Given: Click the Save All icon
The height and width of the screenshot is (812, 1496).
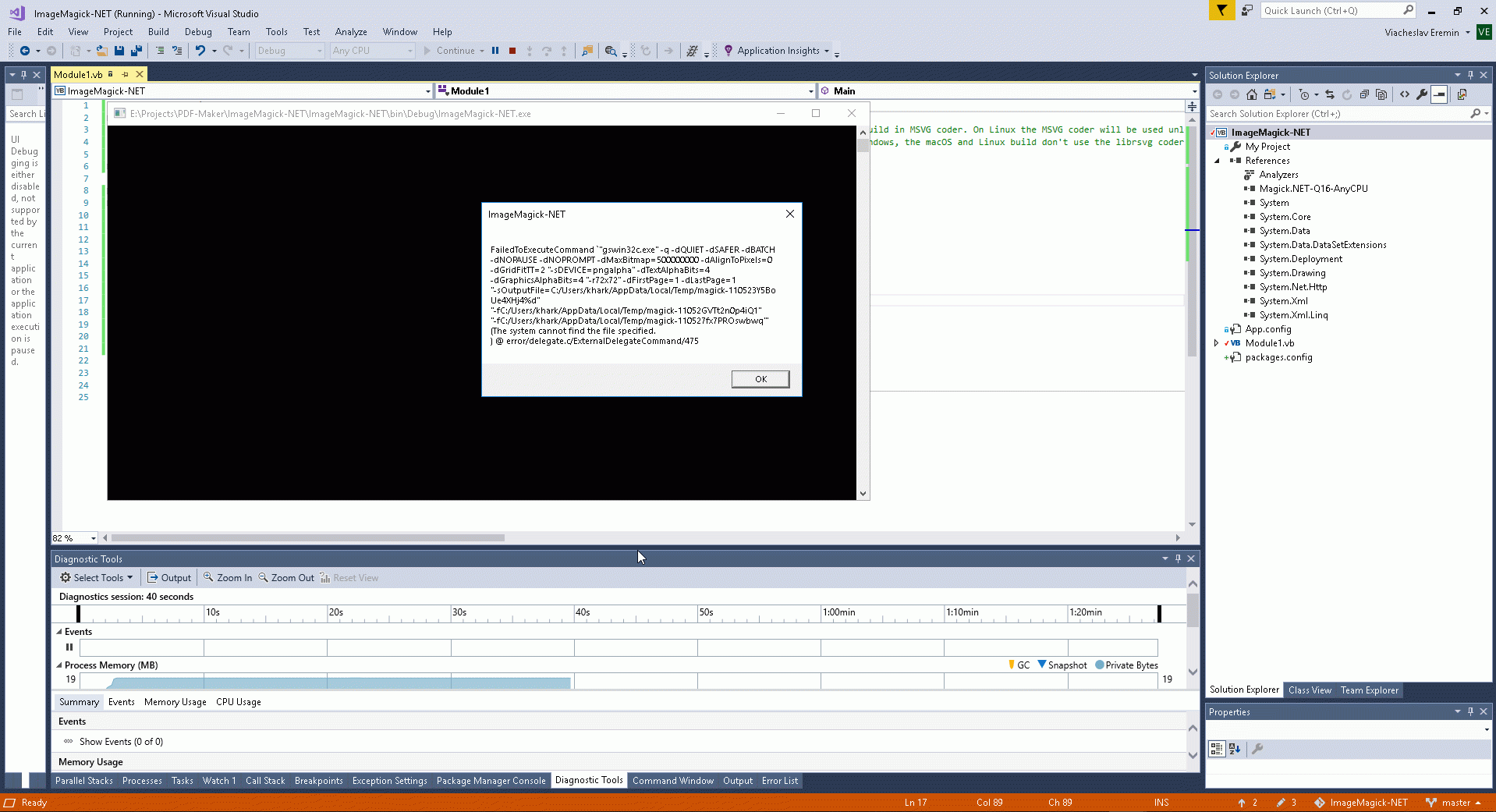Looking at the screenshot, I should point(136,51).
